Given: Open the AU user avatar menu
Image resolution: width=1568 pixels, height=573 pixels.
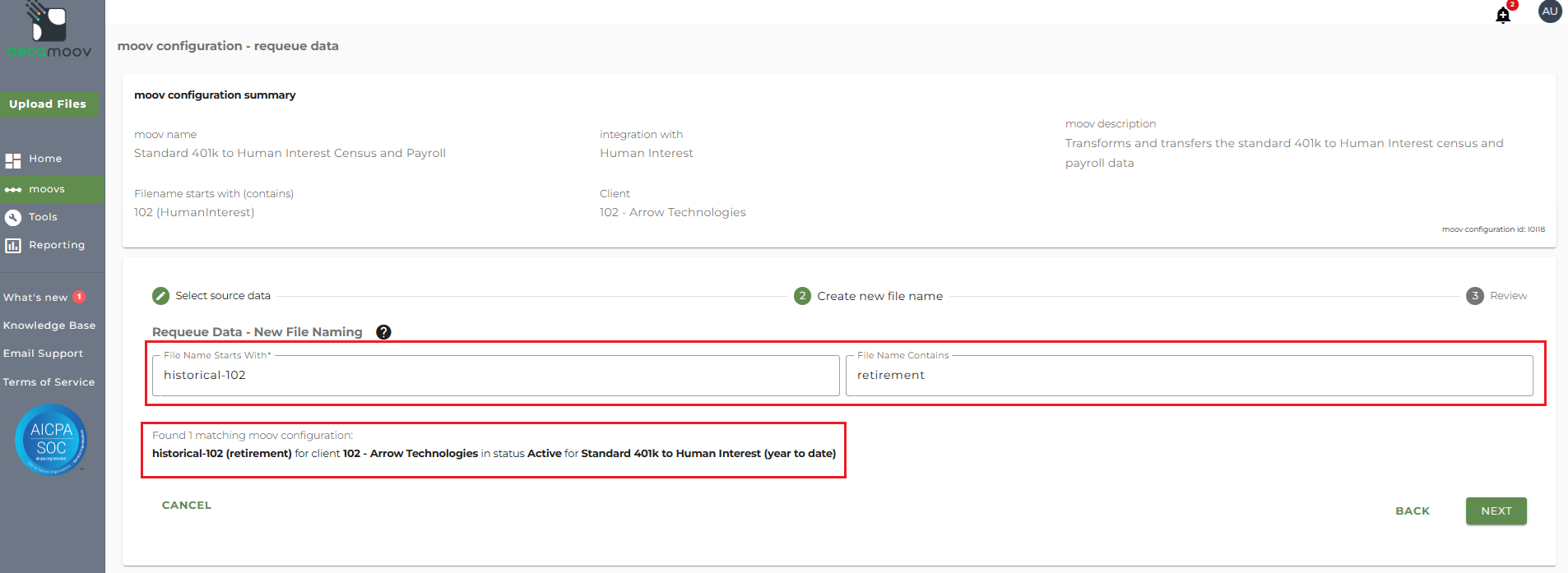Looking at the screenshot, I should coord(1550,12).
